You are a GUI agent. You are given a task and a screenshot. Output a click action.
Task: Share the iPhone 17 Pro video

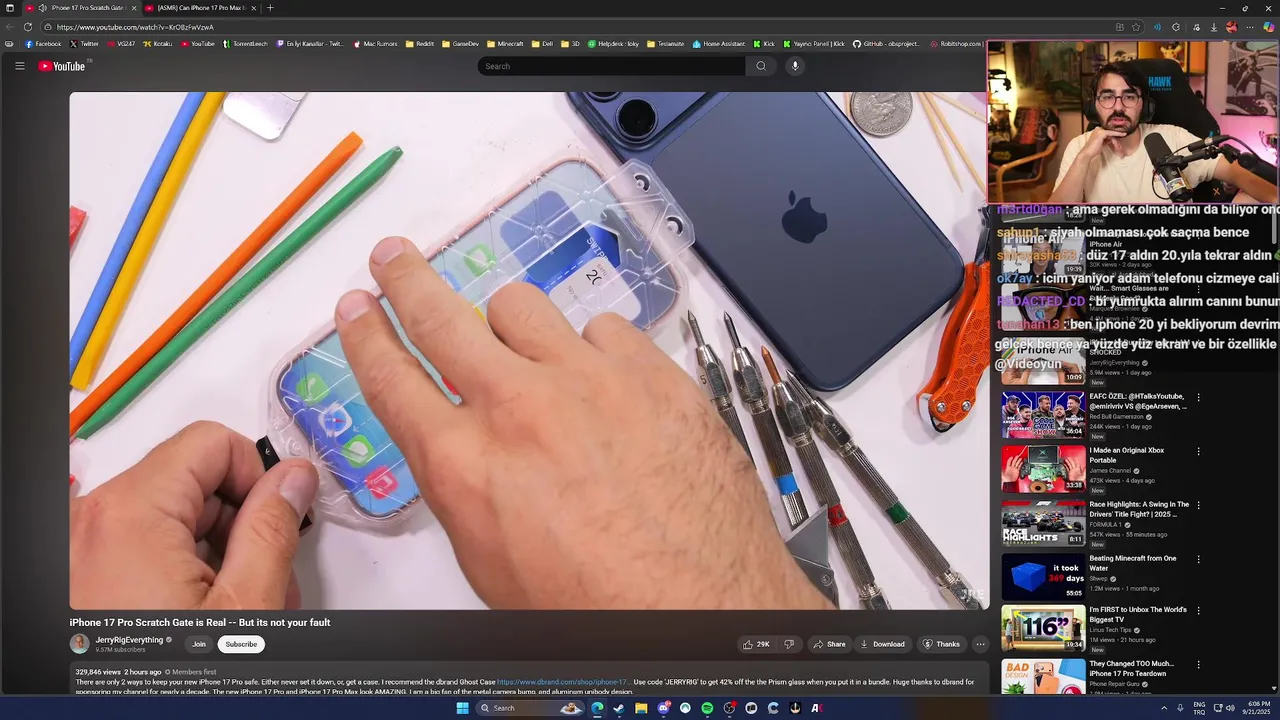(x=829, y=644)
